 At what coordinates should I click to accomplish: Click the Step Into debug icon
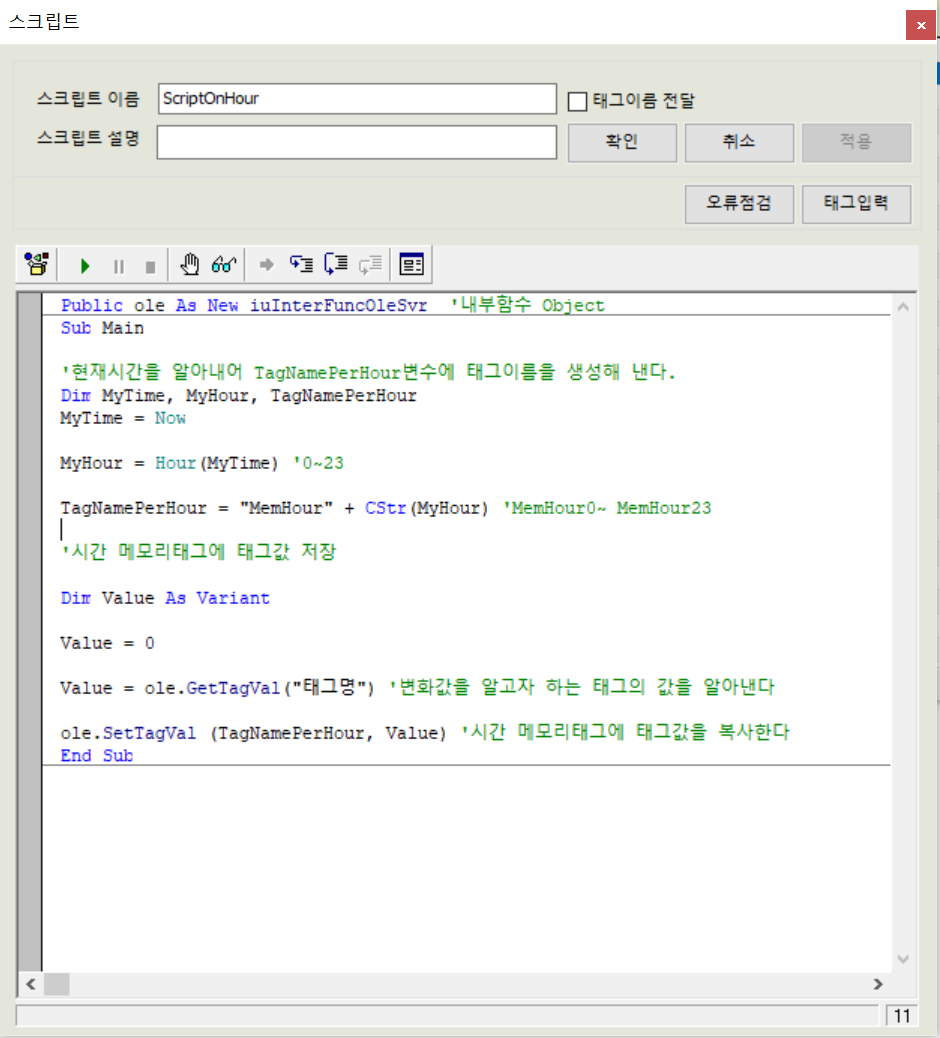(301, 265)
